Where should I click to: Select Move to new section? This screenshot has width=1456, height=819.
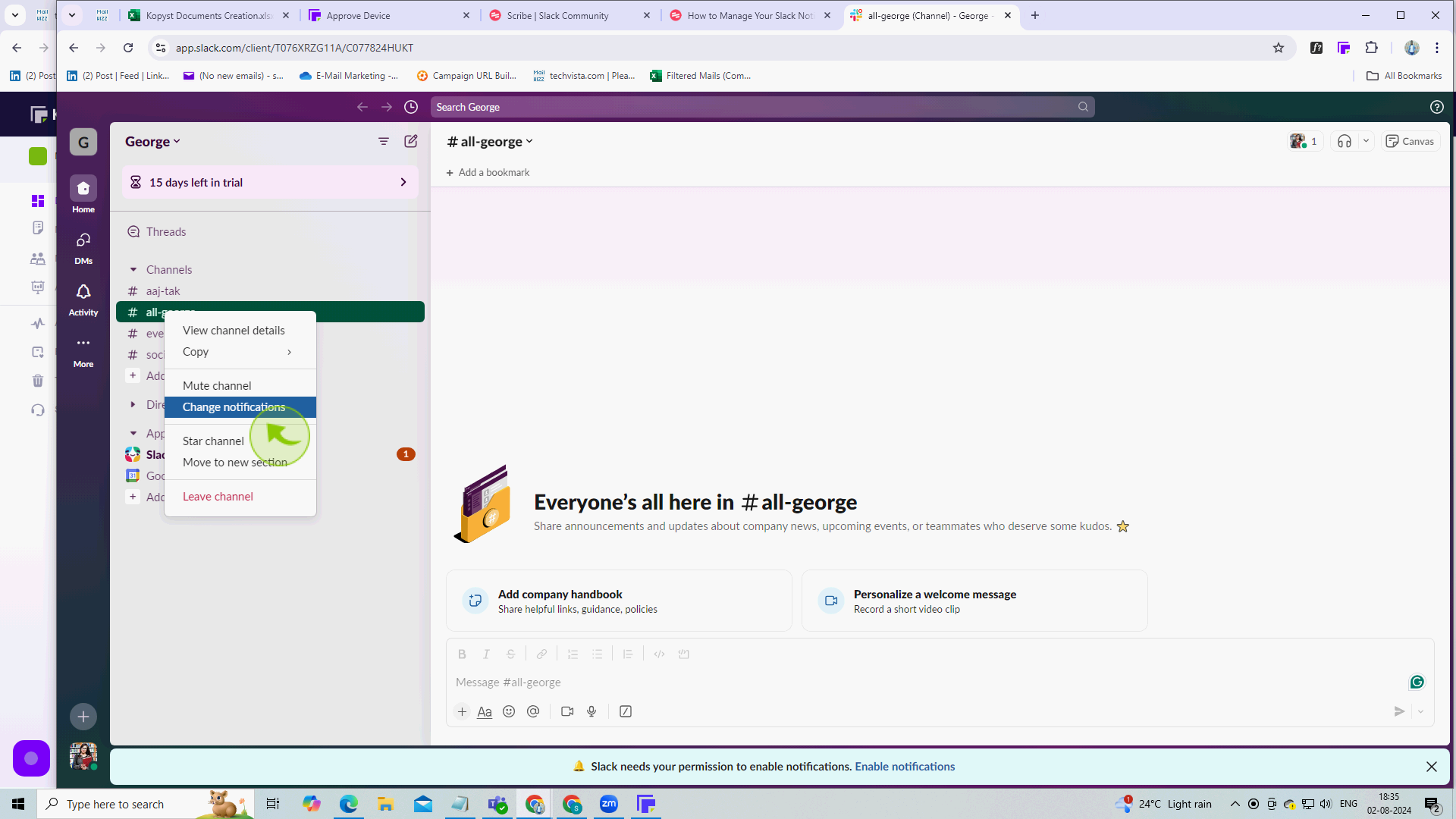click(240, 463)
